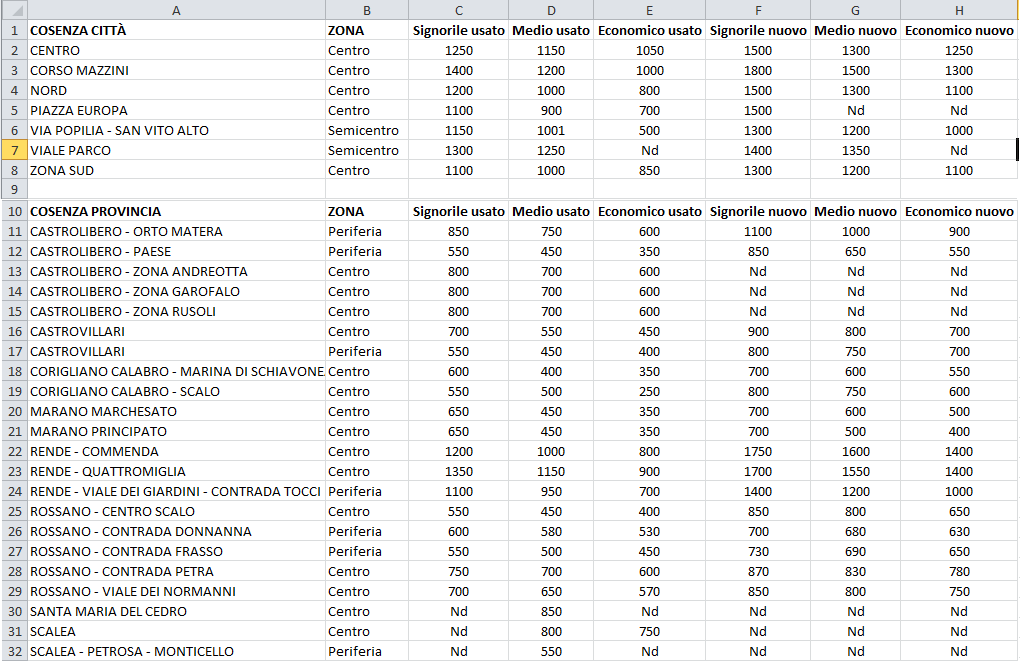The width and height of the screenshot is (1021, 663).
Task: Select the column E header
Action: (649, 10)
